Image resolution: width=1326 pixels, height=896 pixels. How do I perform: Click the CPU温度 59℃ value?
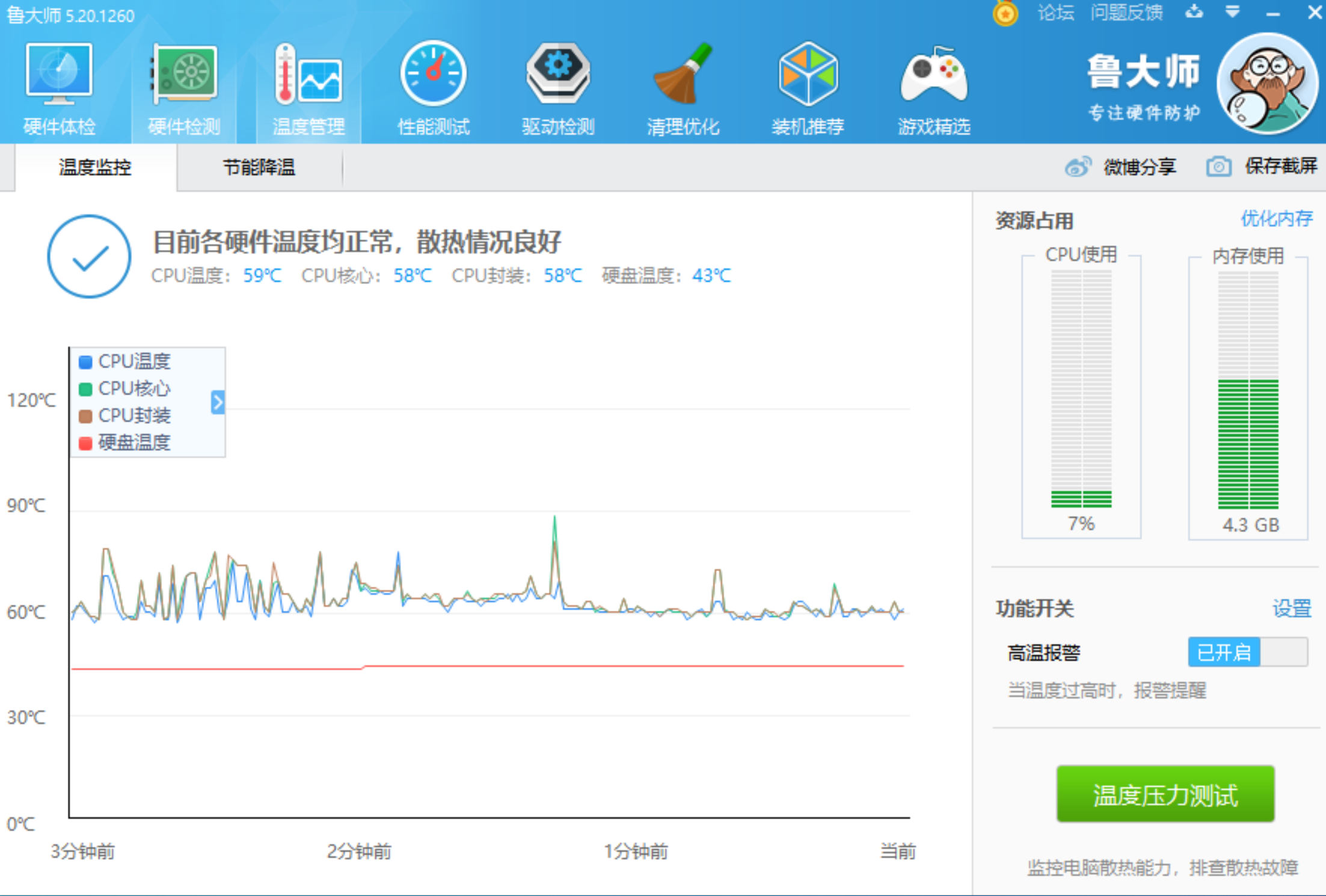[262, 275]
